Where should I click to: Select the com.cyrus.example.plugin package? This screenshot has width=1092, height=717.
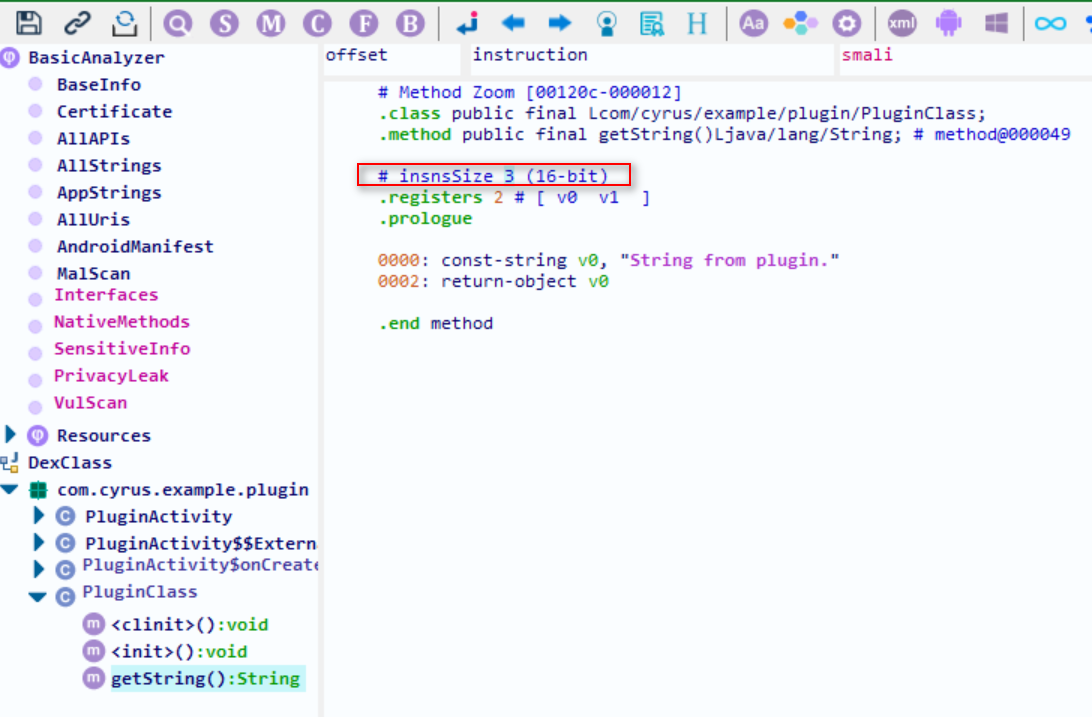(182, 490)
